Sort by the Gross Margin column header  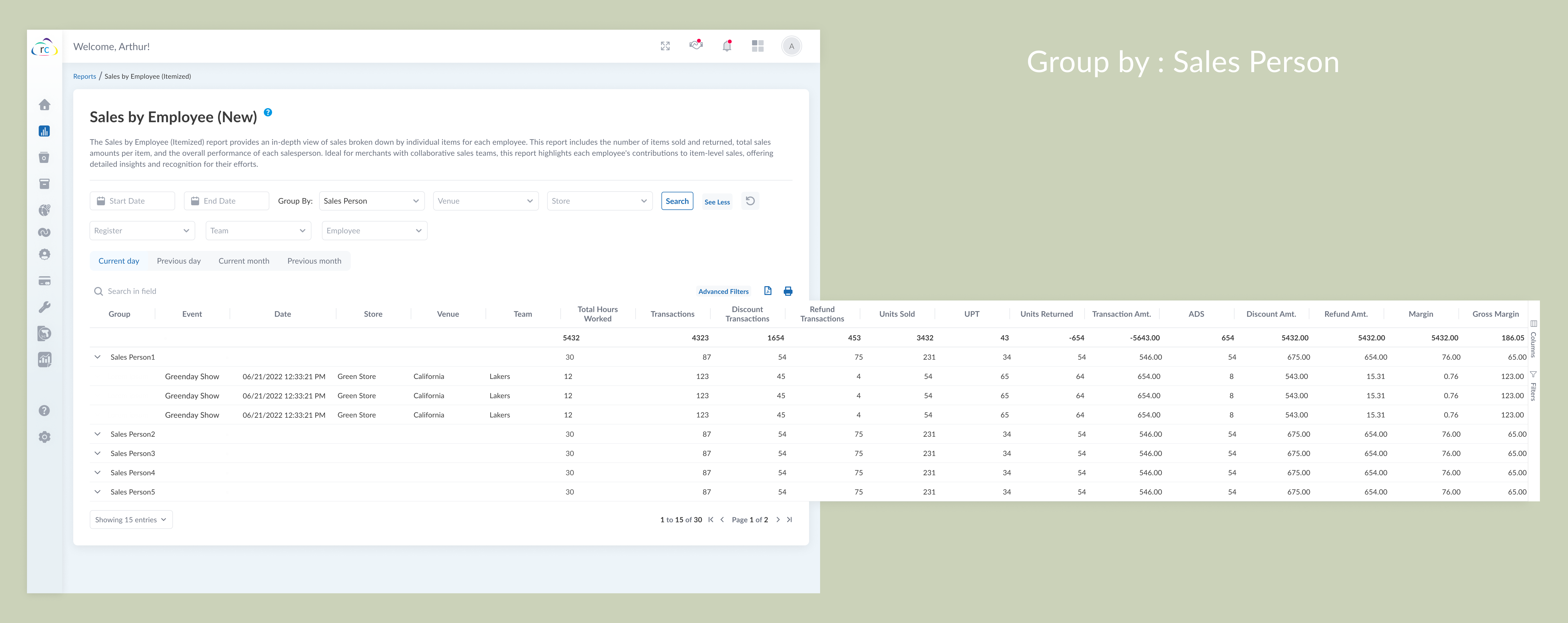(1496, 314)
